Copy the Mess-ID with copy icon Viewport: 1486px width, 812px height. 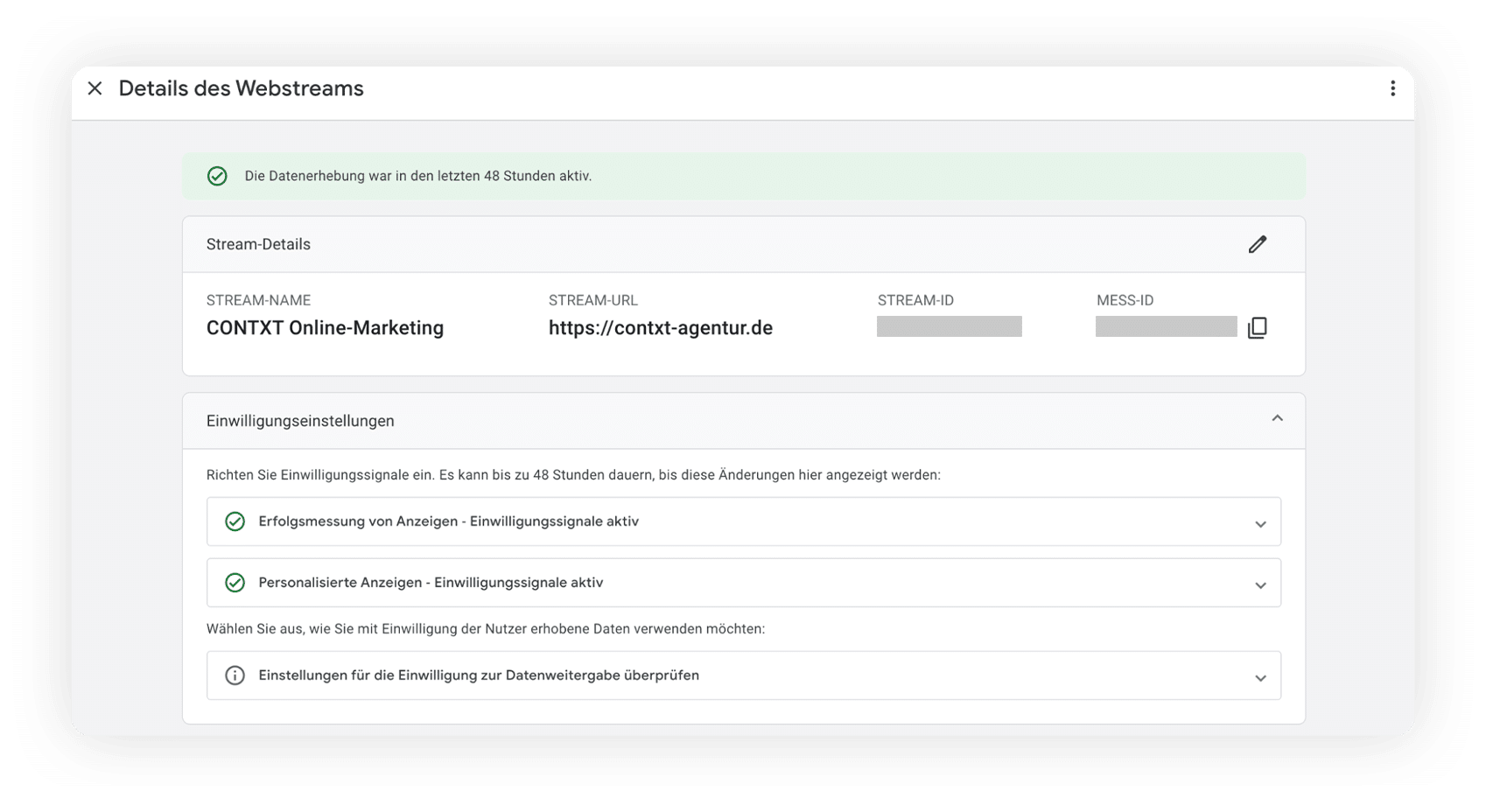click(x=1258, y=327)
